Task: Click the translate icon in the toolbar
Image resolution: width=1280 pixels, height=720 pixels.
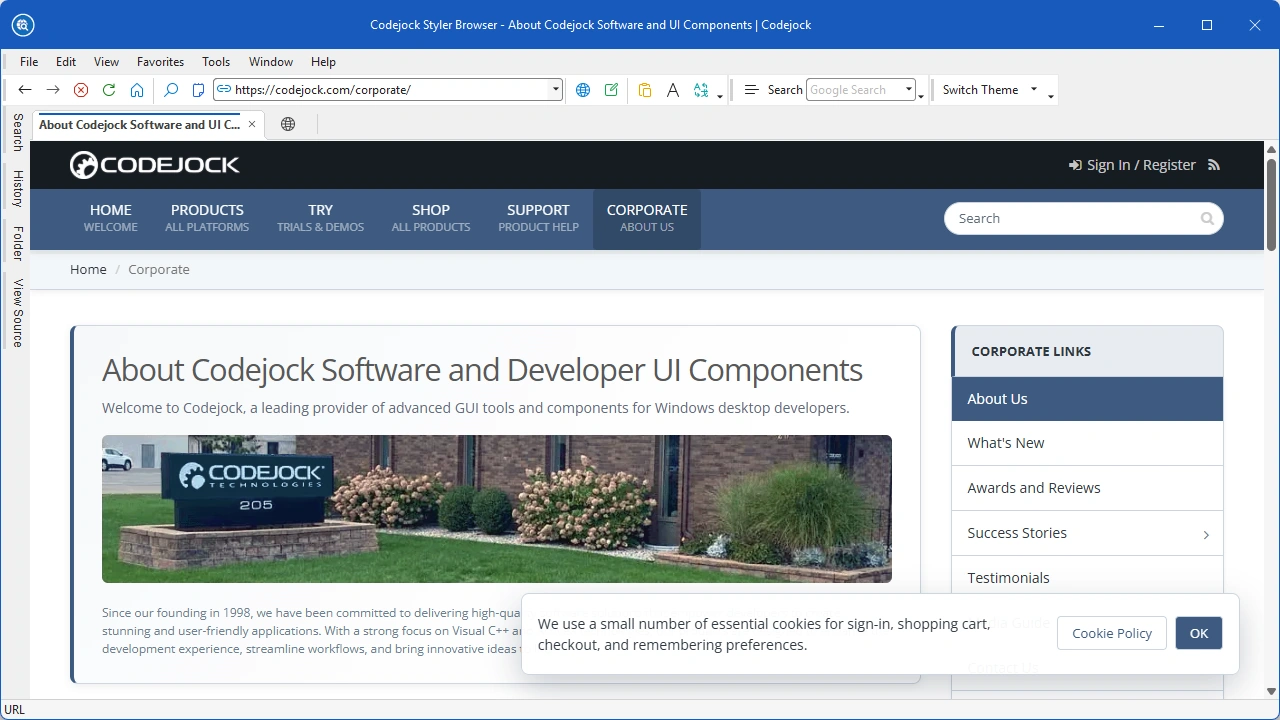Action: (x=701, y=90)
